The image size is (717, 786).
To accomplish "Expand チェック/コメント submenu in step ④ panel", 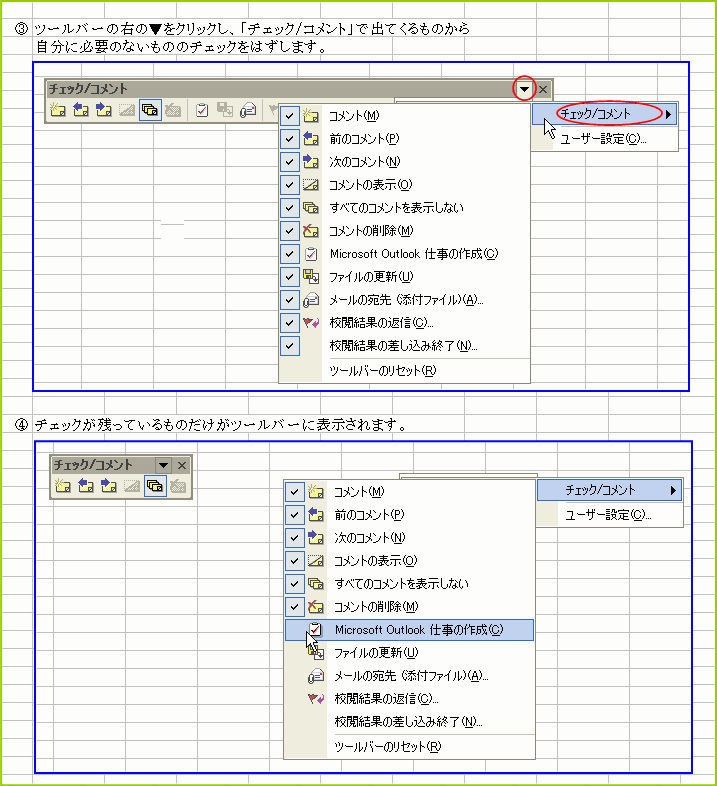I will click(610, 490).
